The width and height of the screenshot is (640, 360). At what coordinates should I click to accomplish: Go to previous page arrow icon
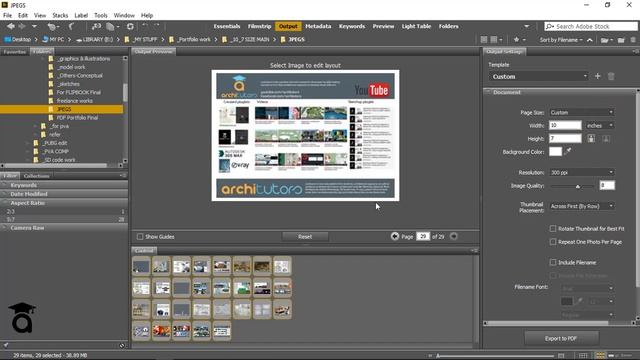[394, 236]
